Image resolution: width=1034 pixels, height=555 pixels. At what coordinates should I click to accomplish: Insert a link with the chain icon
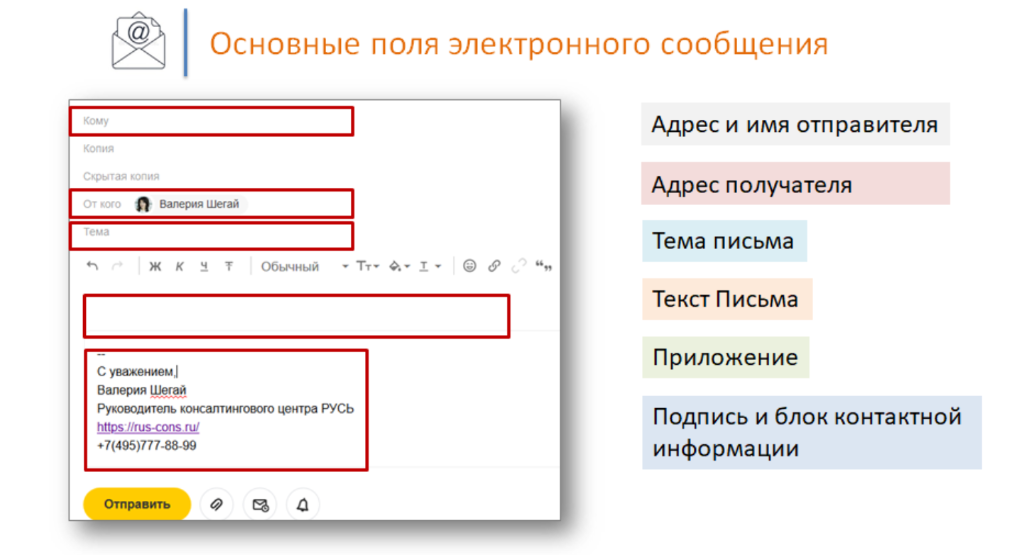point(494,266)
